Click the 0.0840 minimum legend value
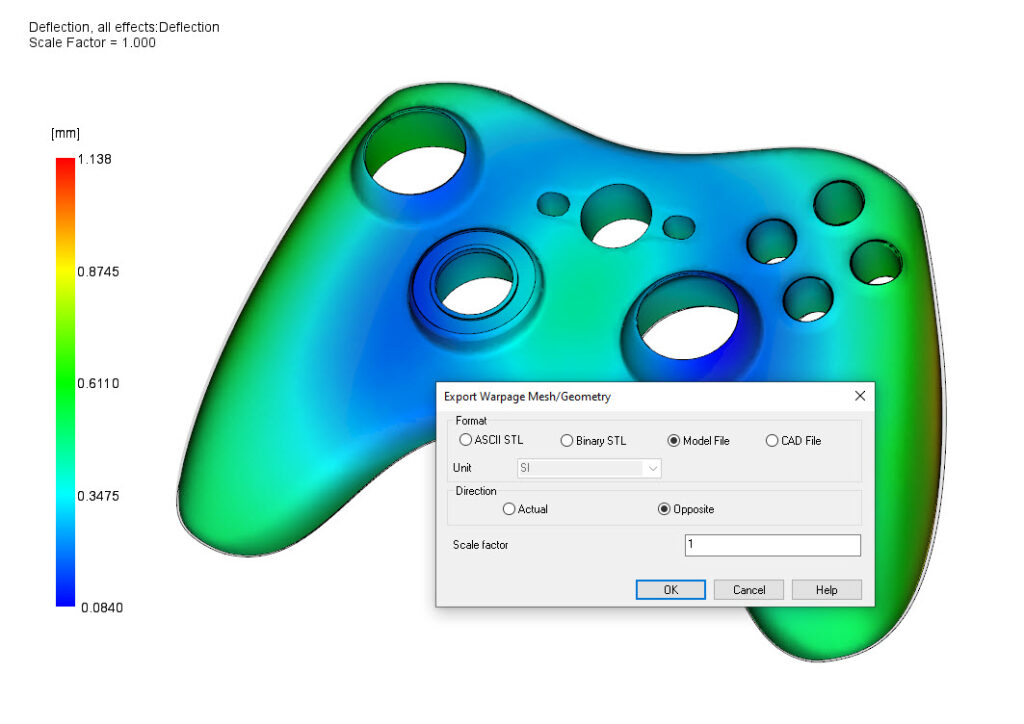The height and width of the screenshot is (724, 1024). pos(102,608)
